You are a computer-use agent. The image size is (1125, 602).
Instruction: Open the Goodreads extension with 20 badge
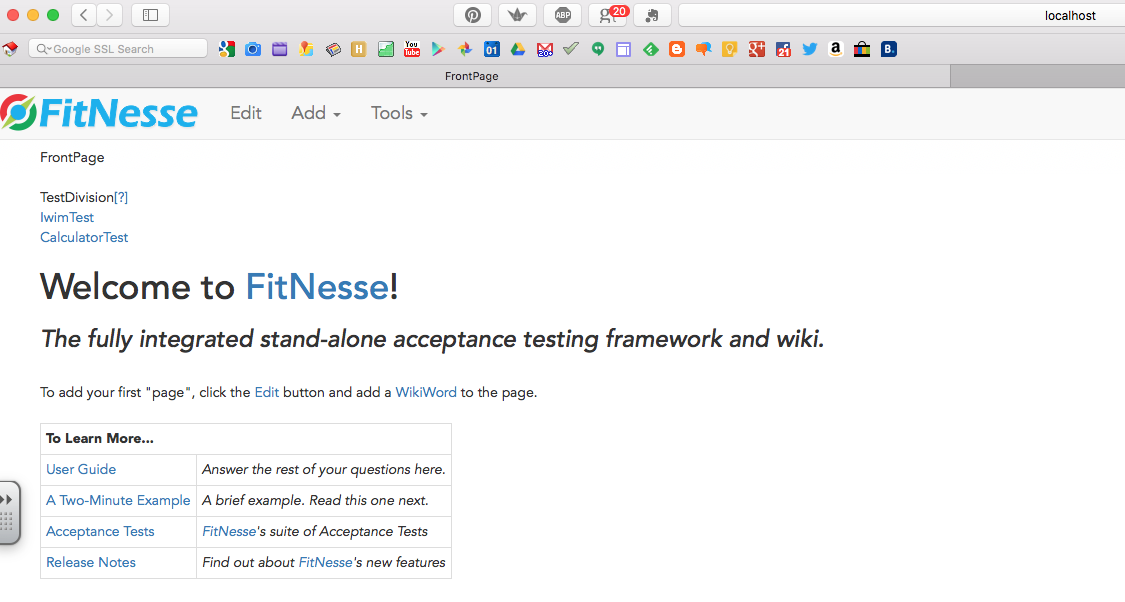[x=608, y=15]
